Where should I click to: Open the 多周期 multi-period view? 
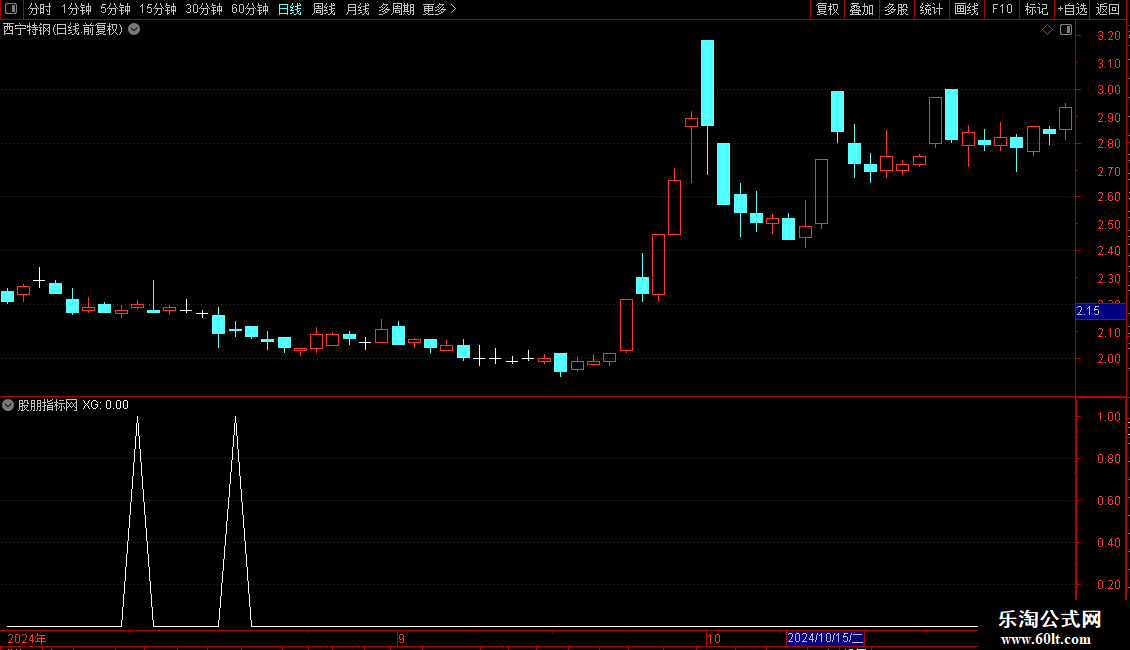click(x=396, y=9)
